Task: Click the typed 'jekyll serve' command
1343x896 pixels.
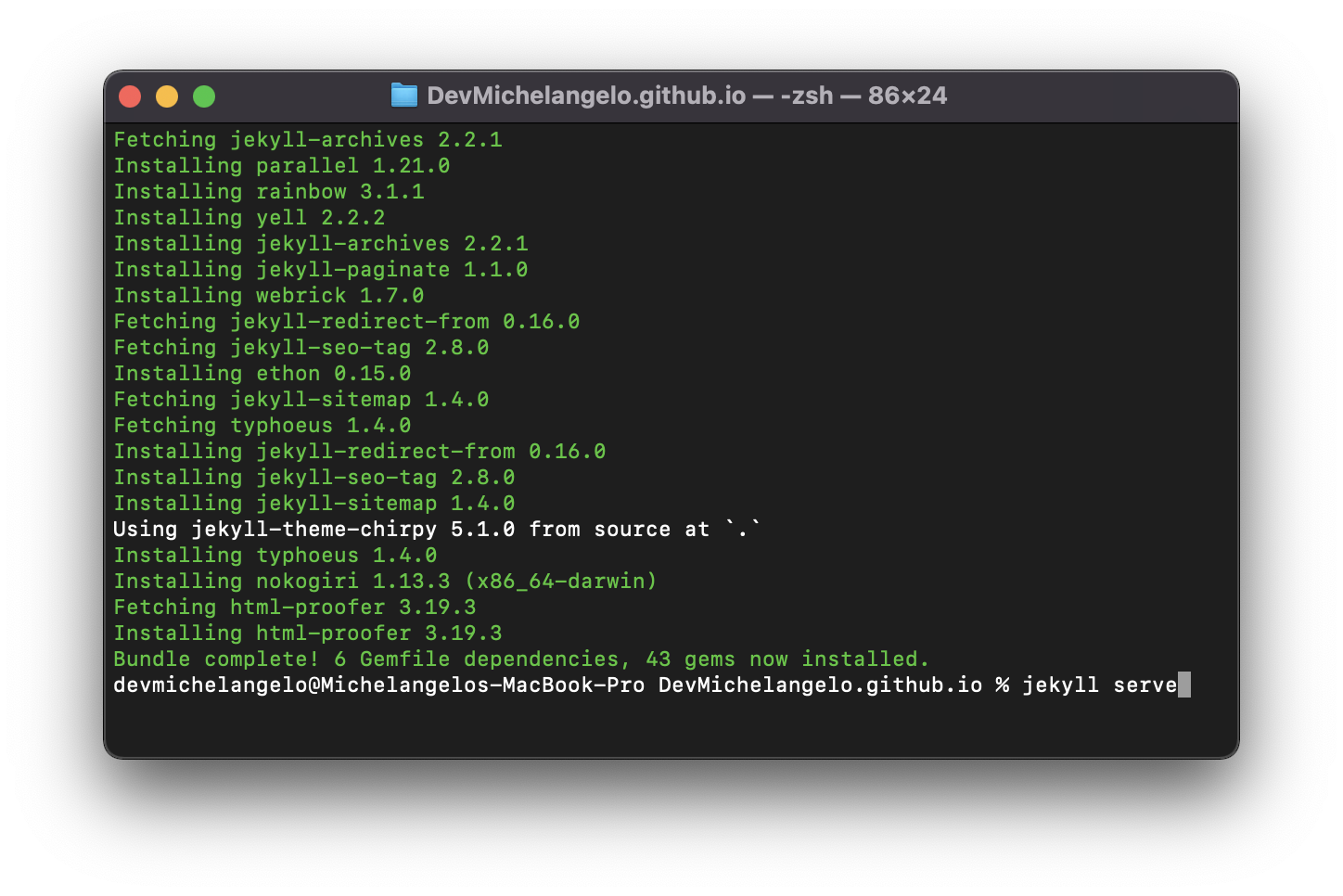Action: [1099, 685]
